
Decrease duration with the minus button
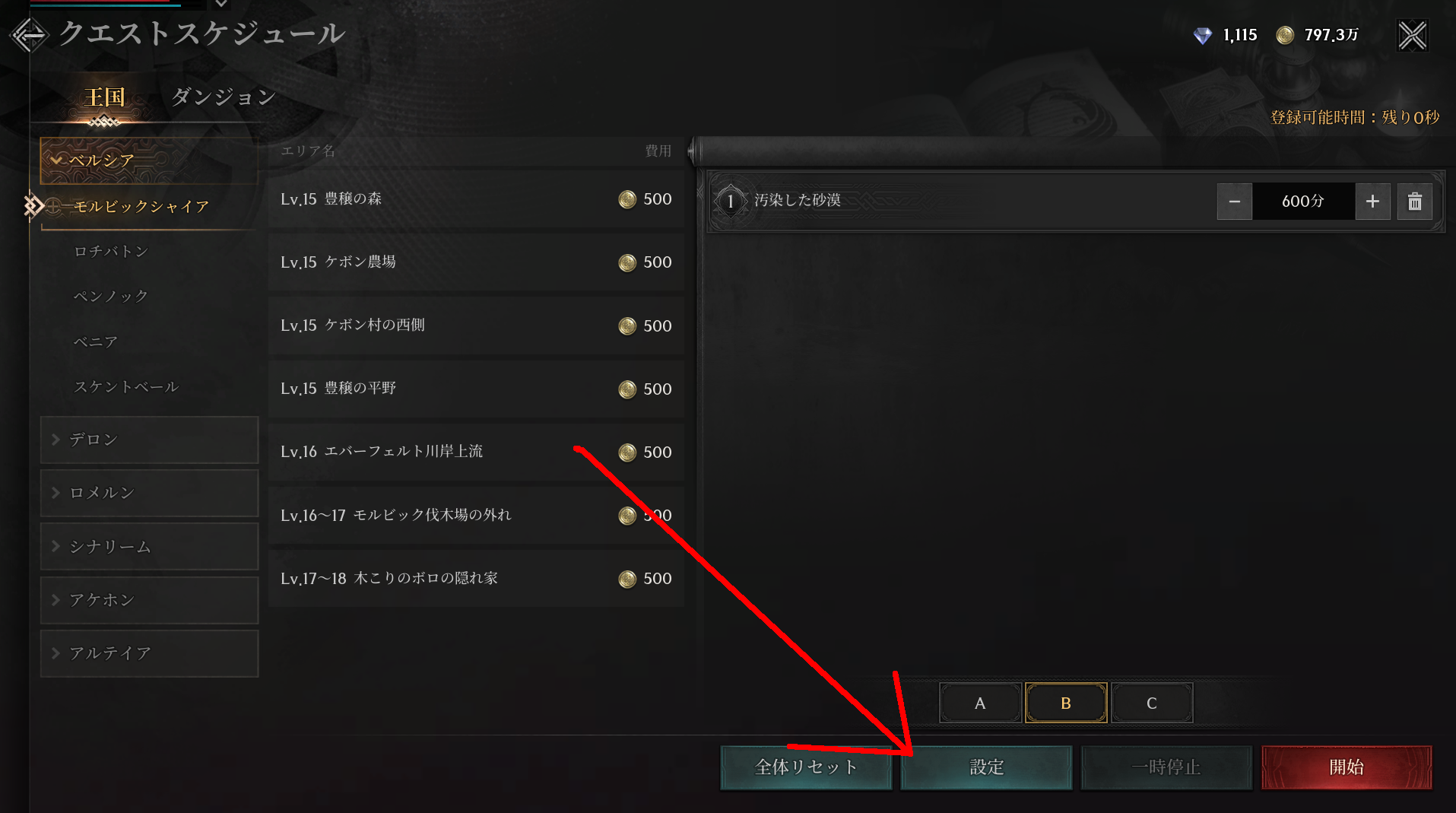1235,202
